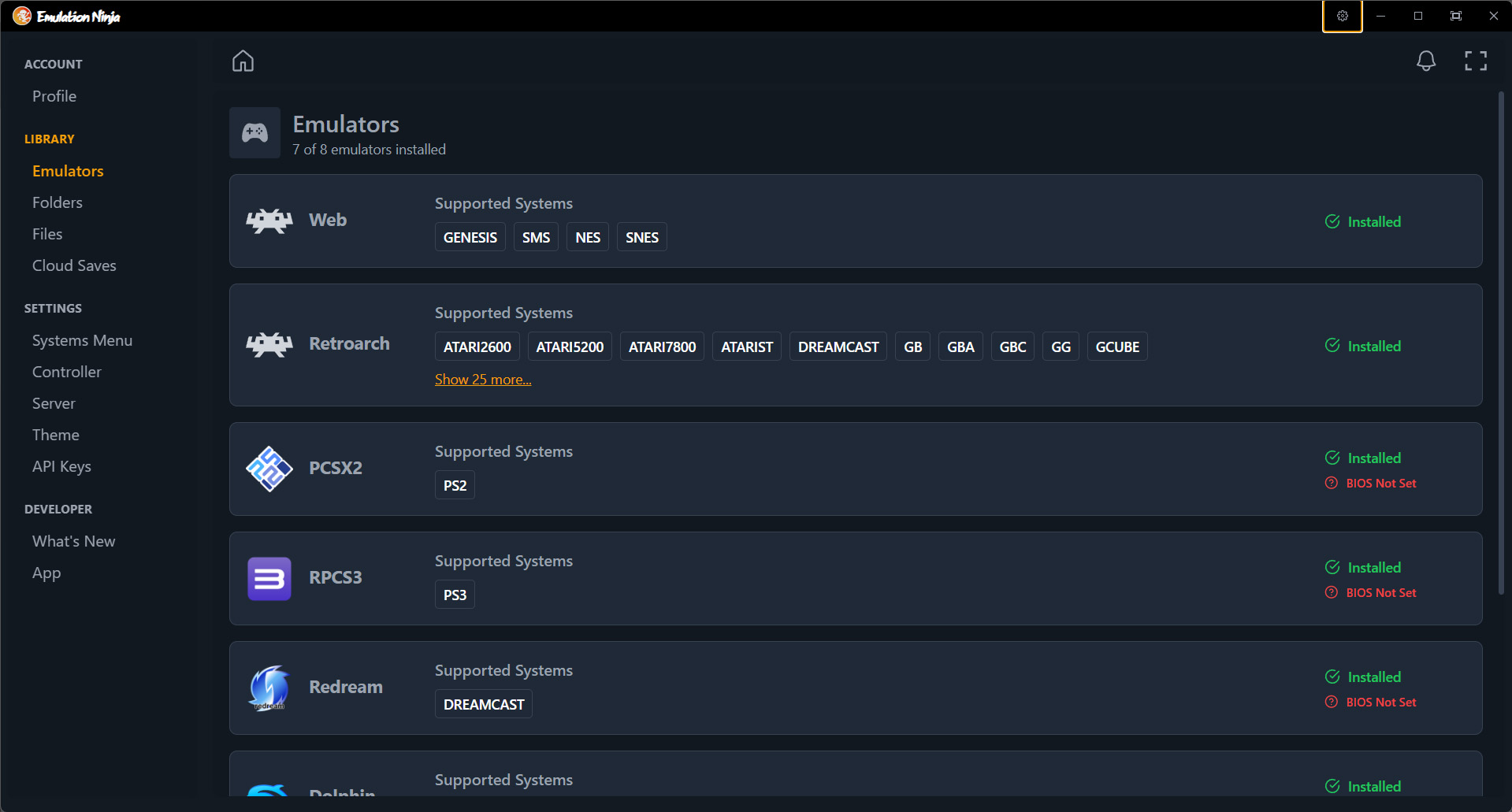Viewport: 1512px width, 812px height.
Task: Select the Home icon in the toolbar
Action: [x=243, y=60]
